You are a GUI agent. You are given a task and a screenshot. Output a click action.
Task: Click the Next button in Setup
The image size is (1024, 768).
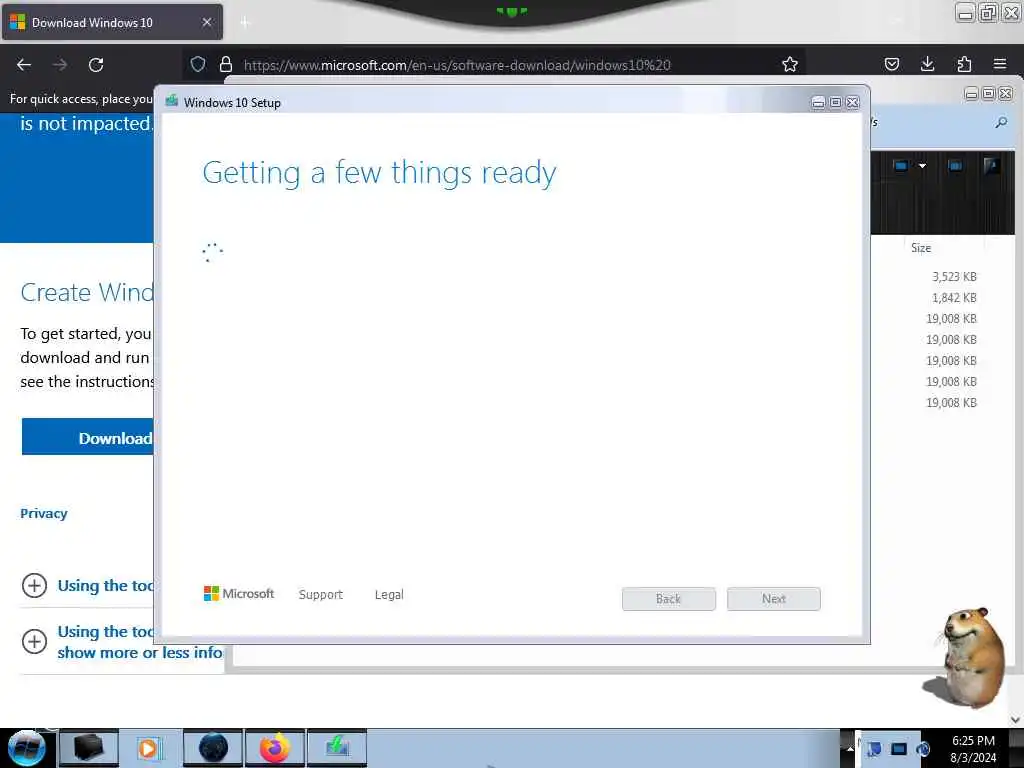[x=774, y=599]
